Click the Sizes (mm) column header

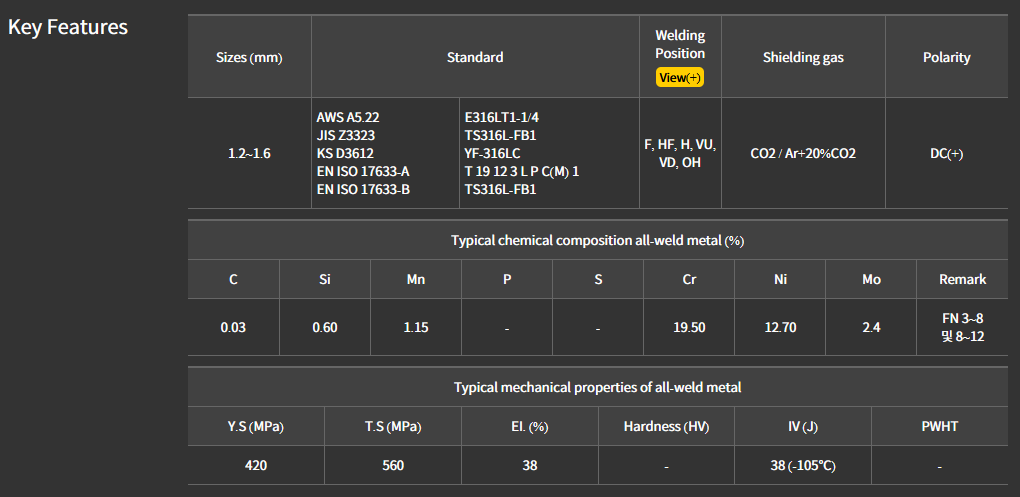click(x=249, y=57)
